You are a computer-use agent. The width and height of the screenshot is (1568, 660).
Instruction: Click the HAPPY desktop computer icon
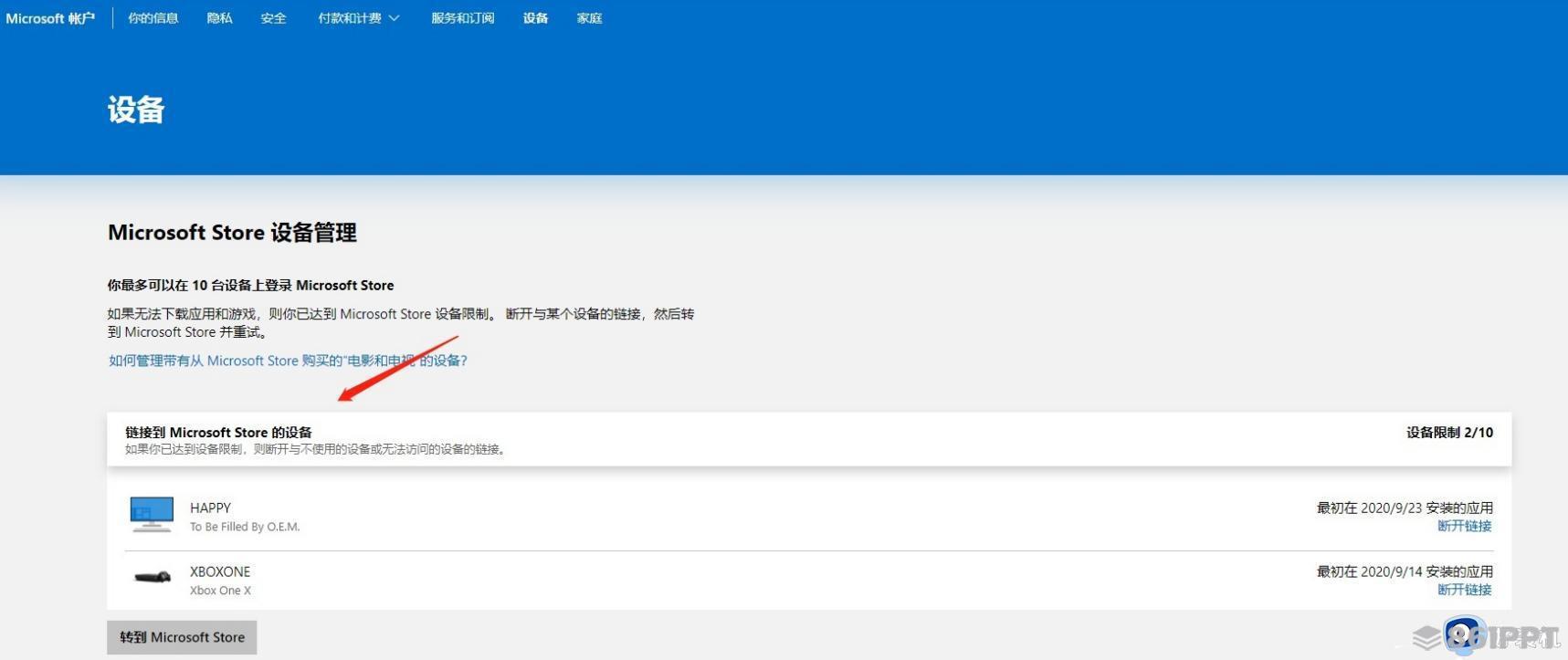[x=152, y=514]
